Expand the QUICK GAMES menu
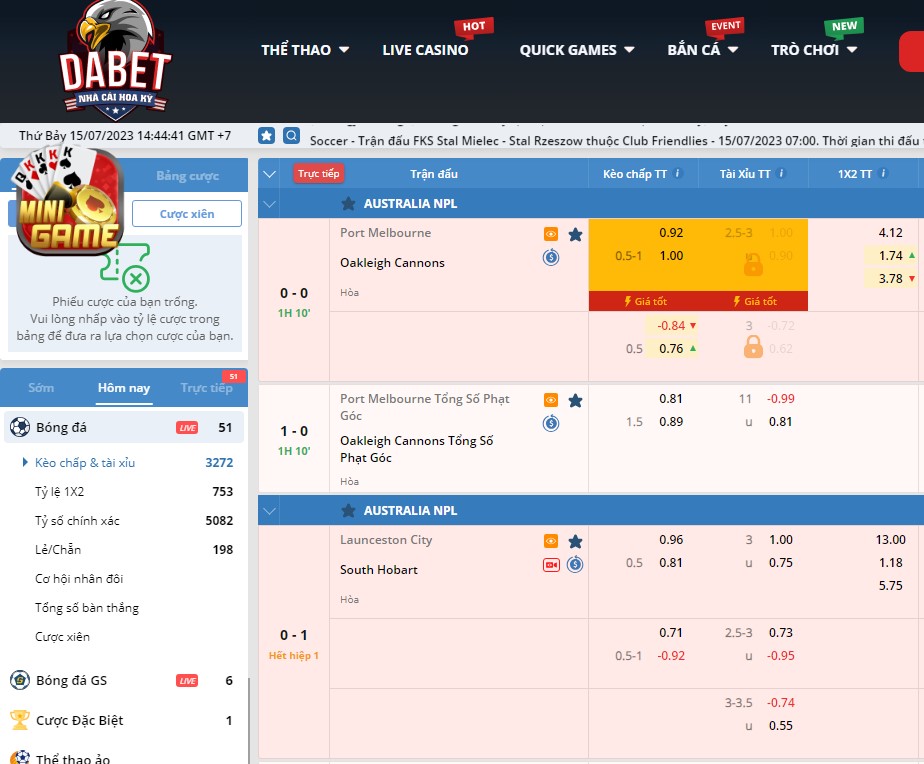 pos(577,50)
